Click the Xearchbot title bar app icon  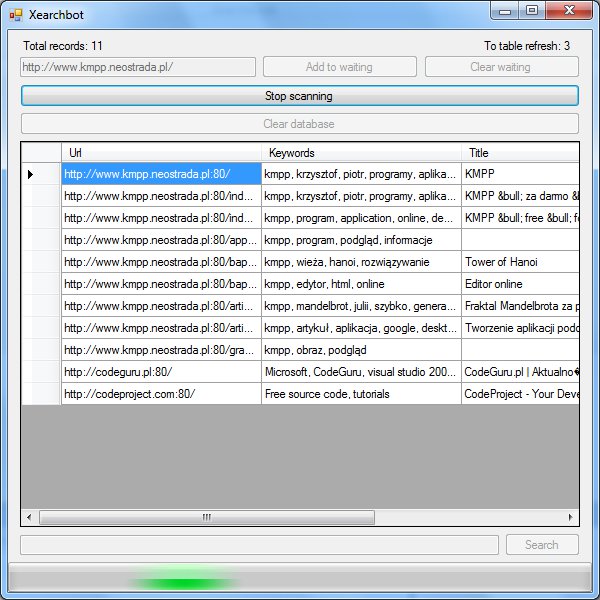[15, 14]
